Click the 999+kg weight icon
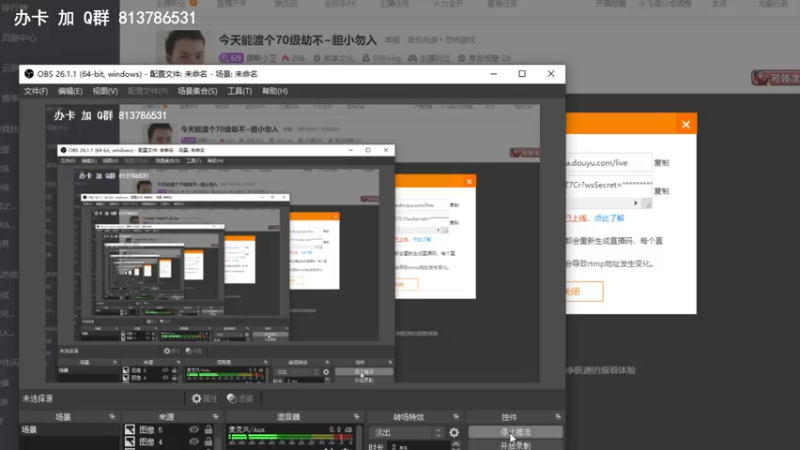Image resolution: width=800 pixels, height=450 pixels. (x=366, y=58)
